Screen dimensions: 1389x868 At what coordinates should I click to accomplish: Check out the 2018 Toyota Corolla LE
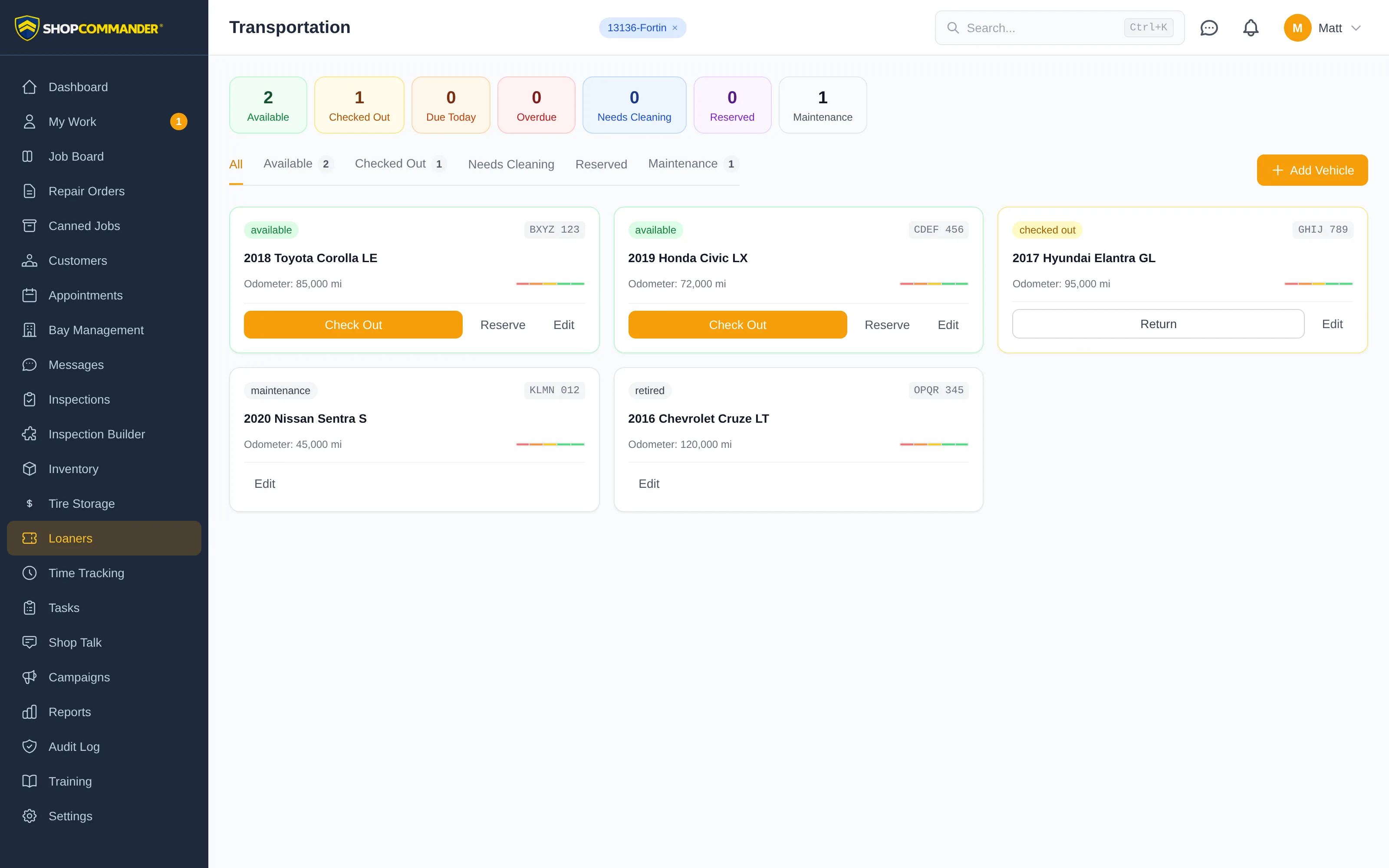pyautogui.click(x=353, y=324)
